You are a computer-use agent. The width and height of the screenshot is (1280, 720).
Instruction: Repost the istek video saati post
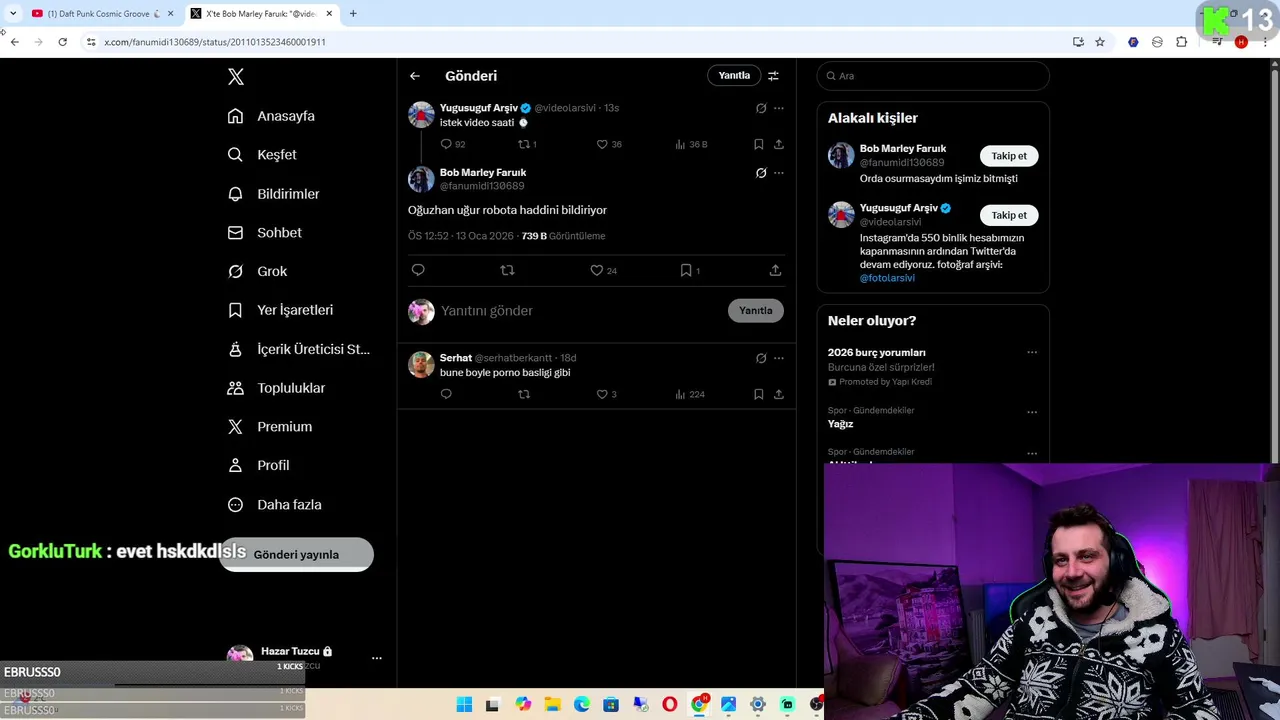pos(527,144)
